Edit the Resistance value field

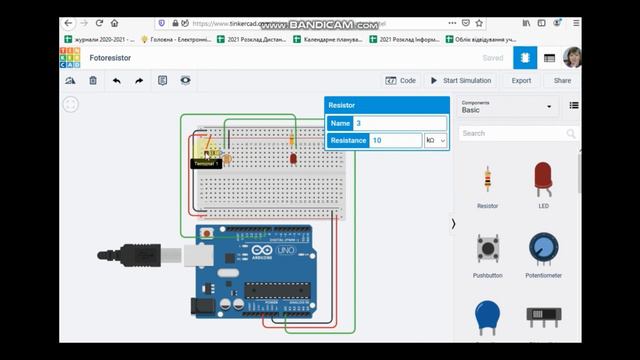396,140
